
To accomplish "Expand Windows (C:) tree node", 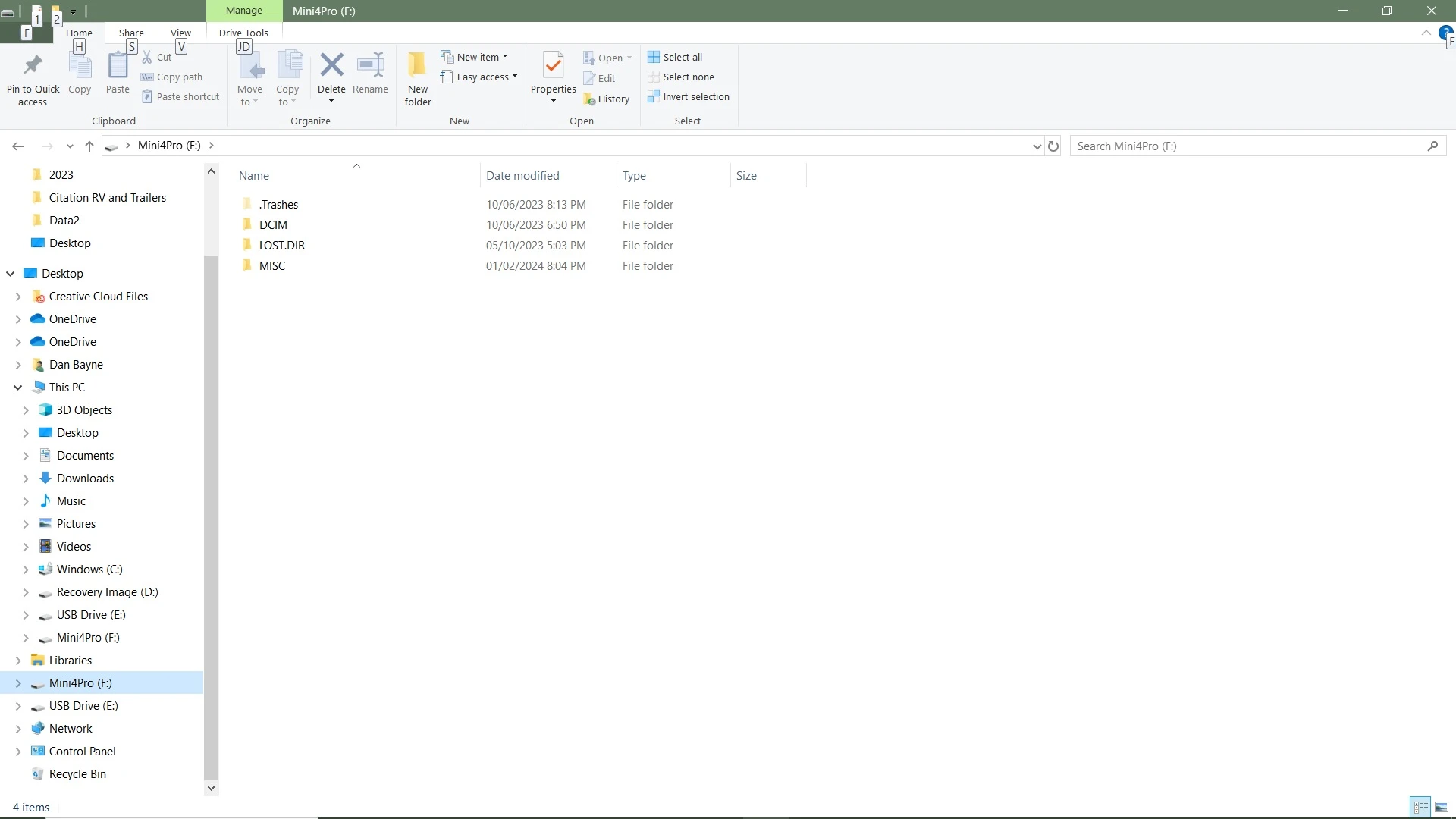I will click(x=26, y=570).
